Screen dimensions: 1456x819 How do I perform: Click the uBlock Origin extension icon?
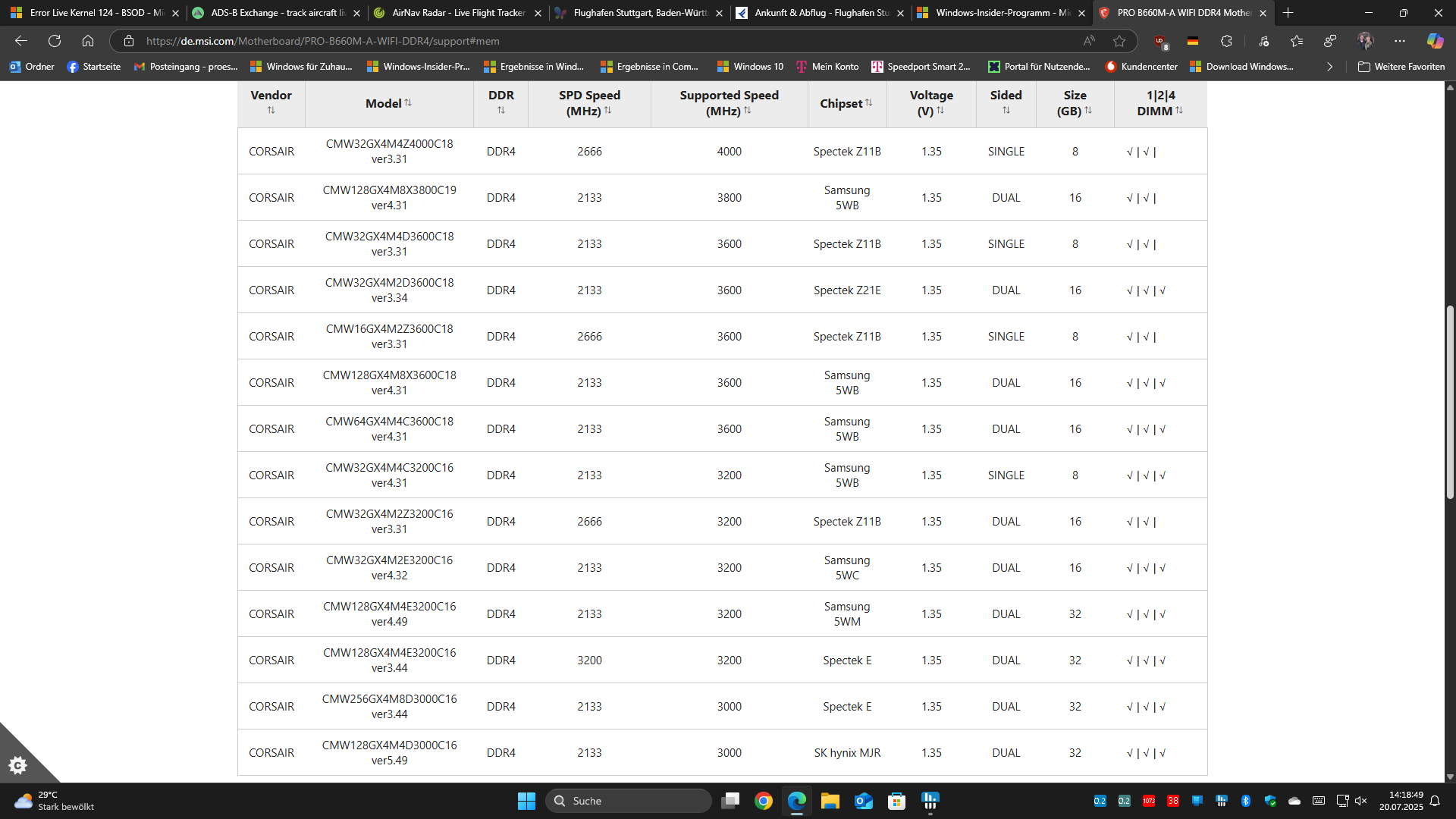pyautogui.click(x=1160, y=41)
